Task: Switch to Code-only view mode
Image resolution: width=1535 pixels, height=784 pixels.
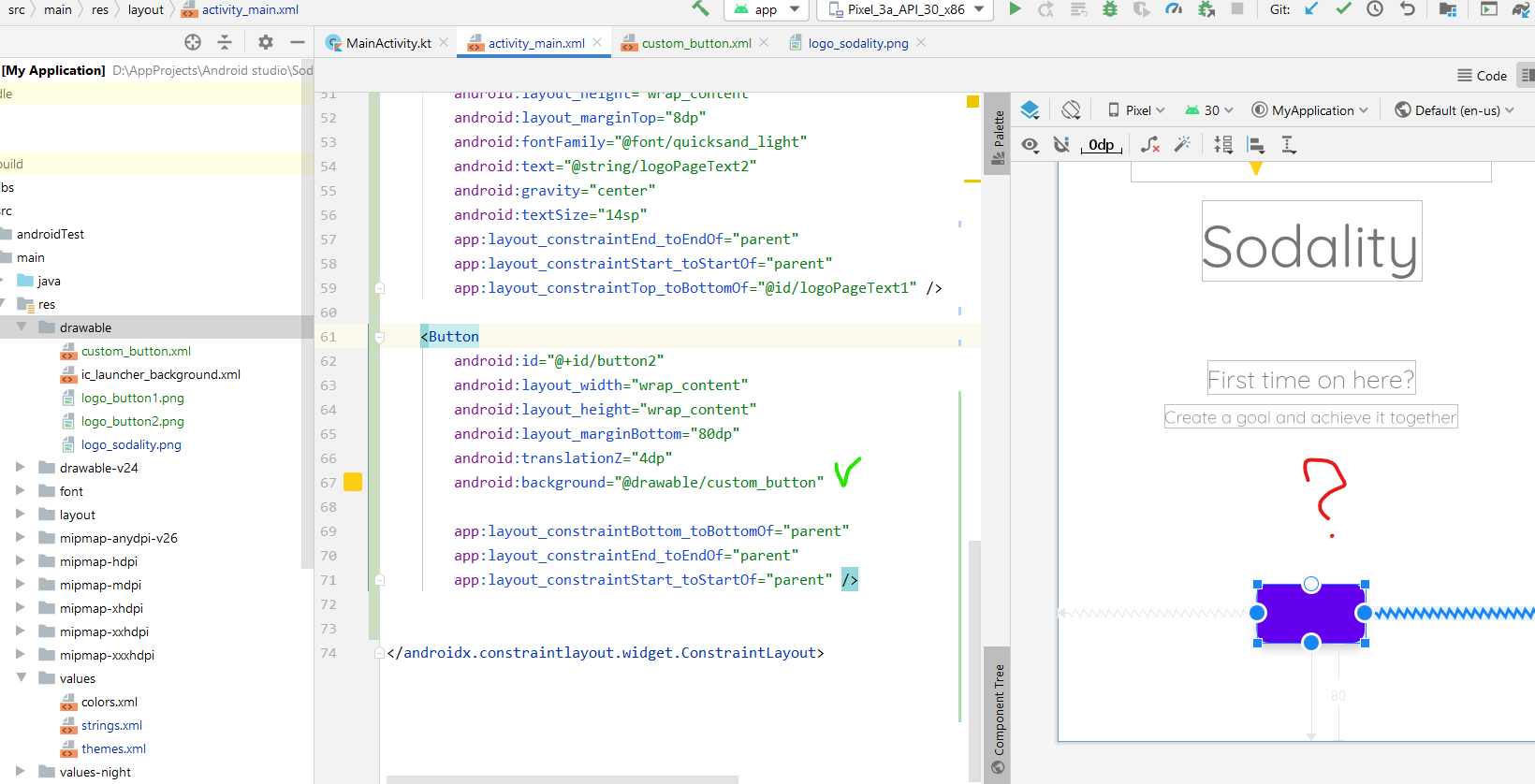Action: pyautogui.click(x=1483, y=76)
